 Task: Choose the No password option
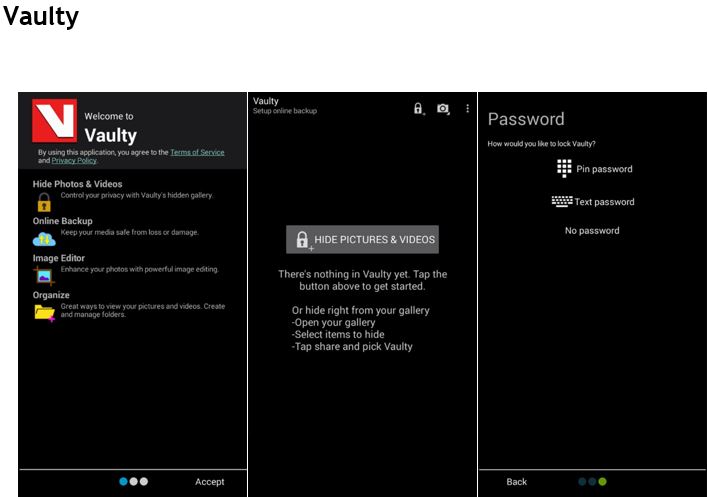[592, 231]
